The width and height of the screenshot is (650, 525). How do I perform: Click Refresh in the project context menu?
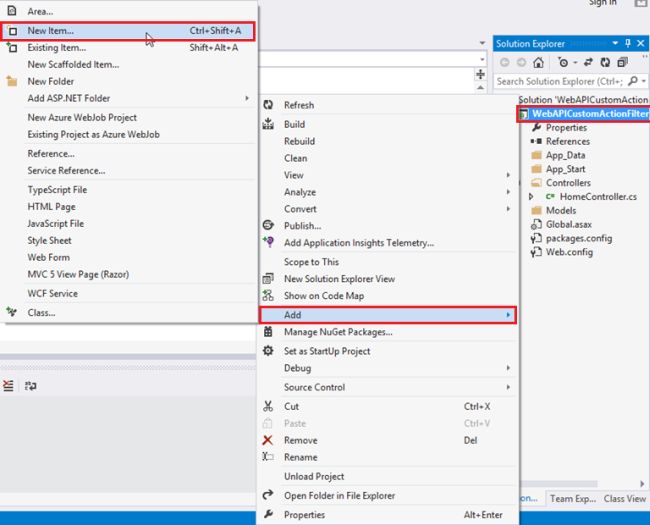(x=388, y=105)
